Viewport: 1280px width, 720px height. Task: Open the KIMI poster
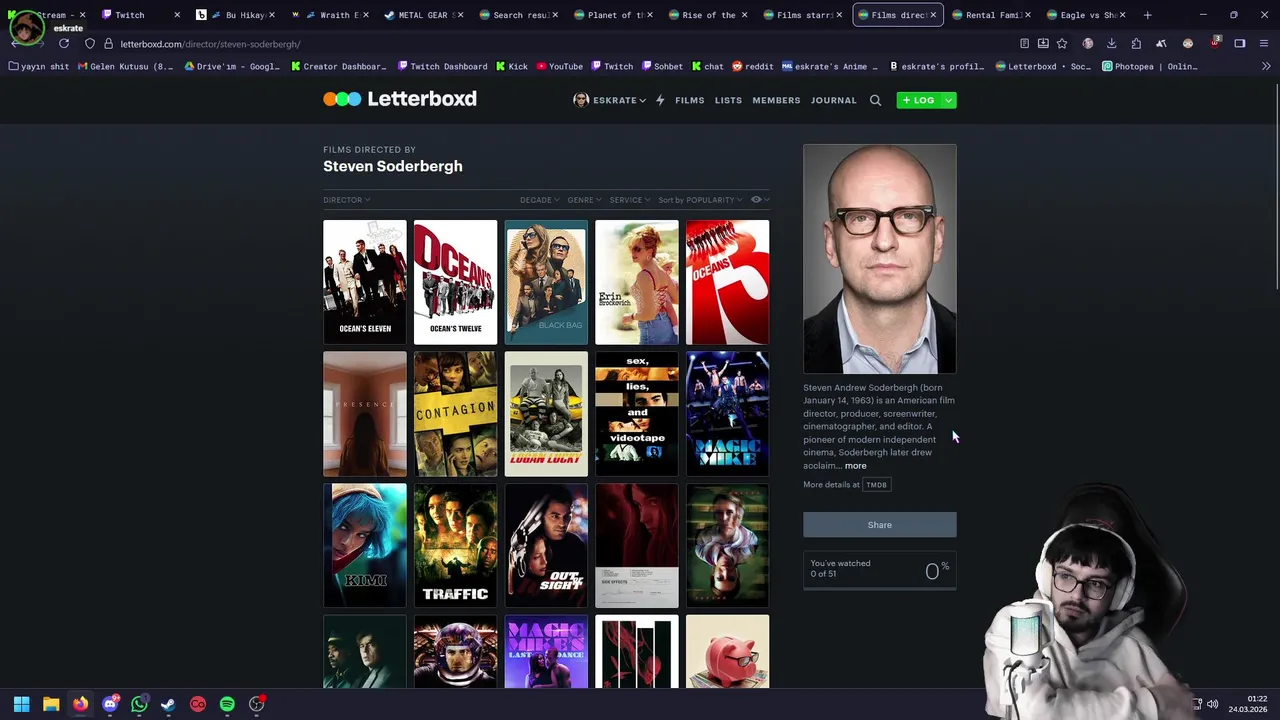click(365, 546)
